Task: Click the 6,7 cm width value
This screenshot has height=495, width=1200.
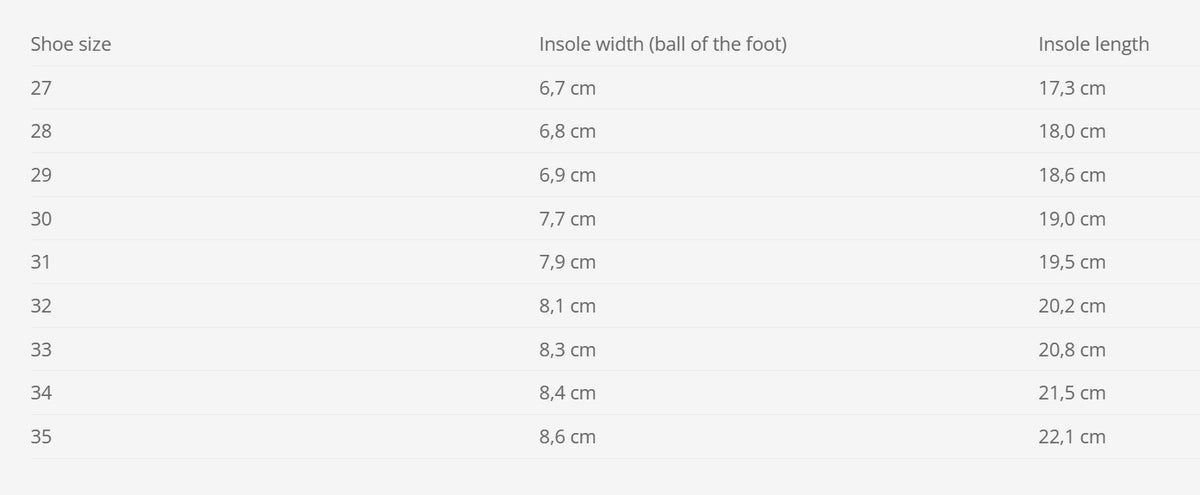Action: tap(567, 88)
